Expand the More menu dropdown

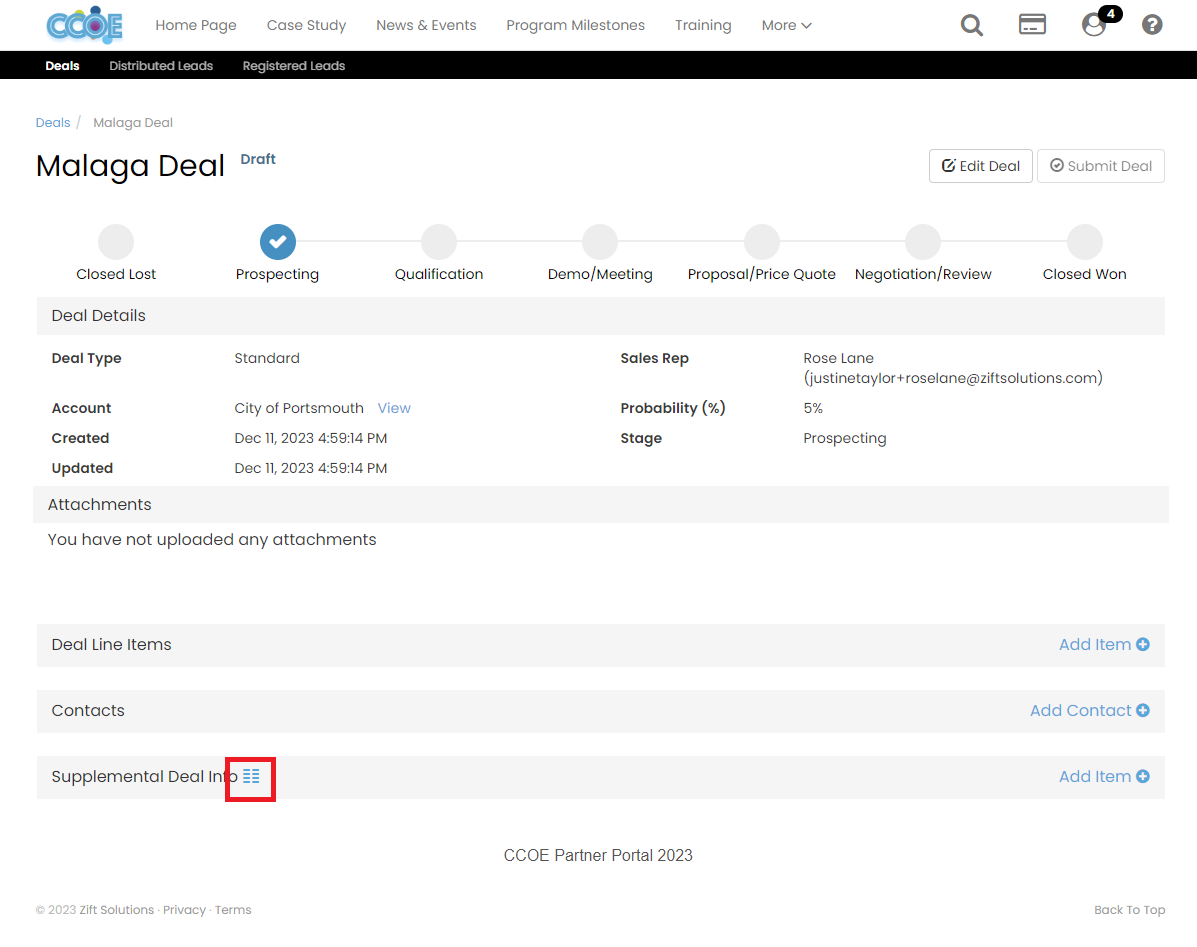tap(786, 25)
